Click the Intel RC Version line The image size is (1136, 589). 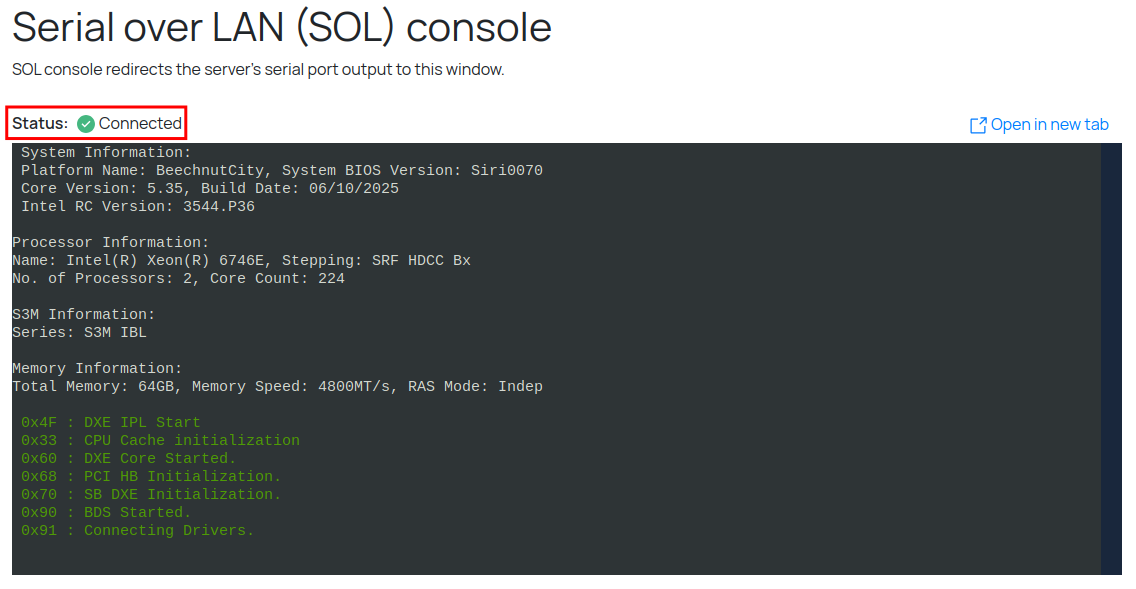137,207
